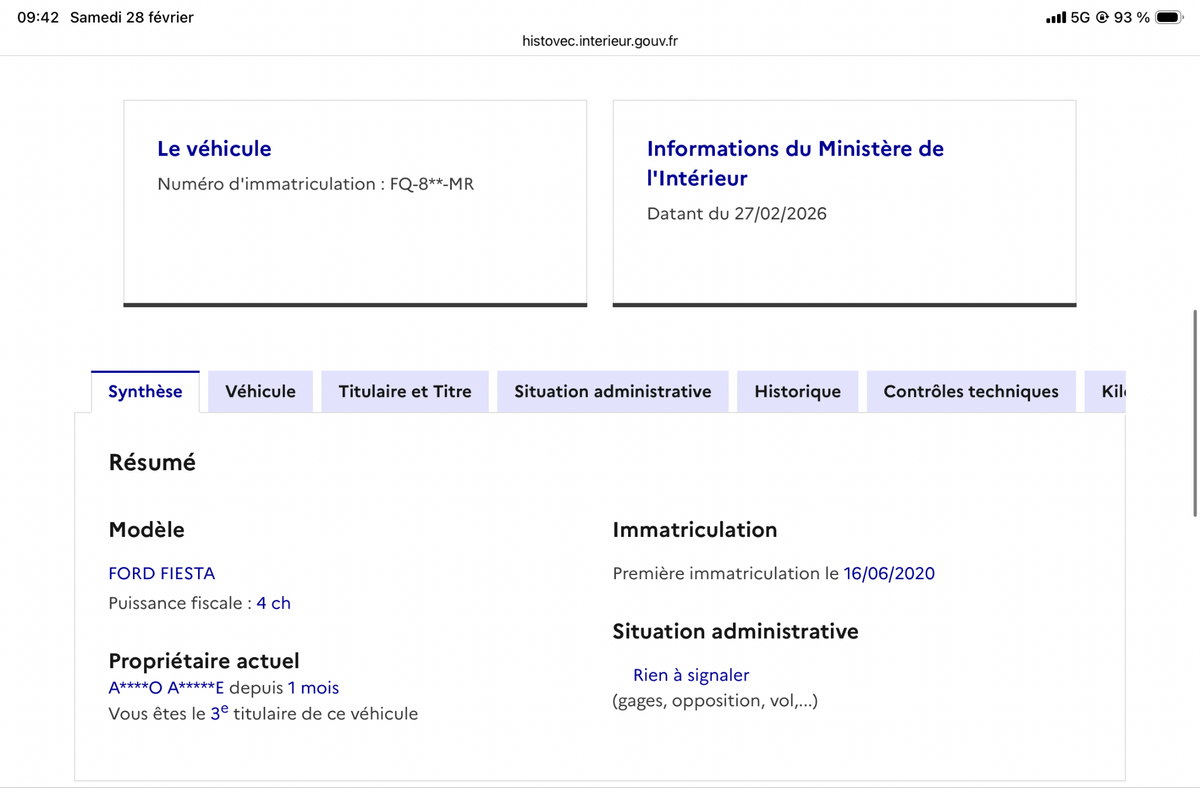Open the Contrôles techniques tab
Viewport: 1200px width, 788px height.
pos(970,391)
